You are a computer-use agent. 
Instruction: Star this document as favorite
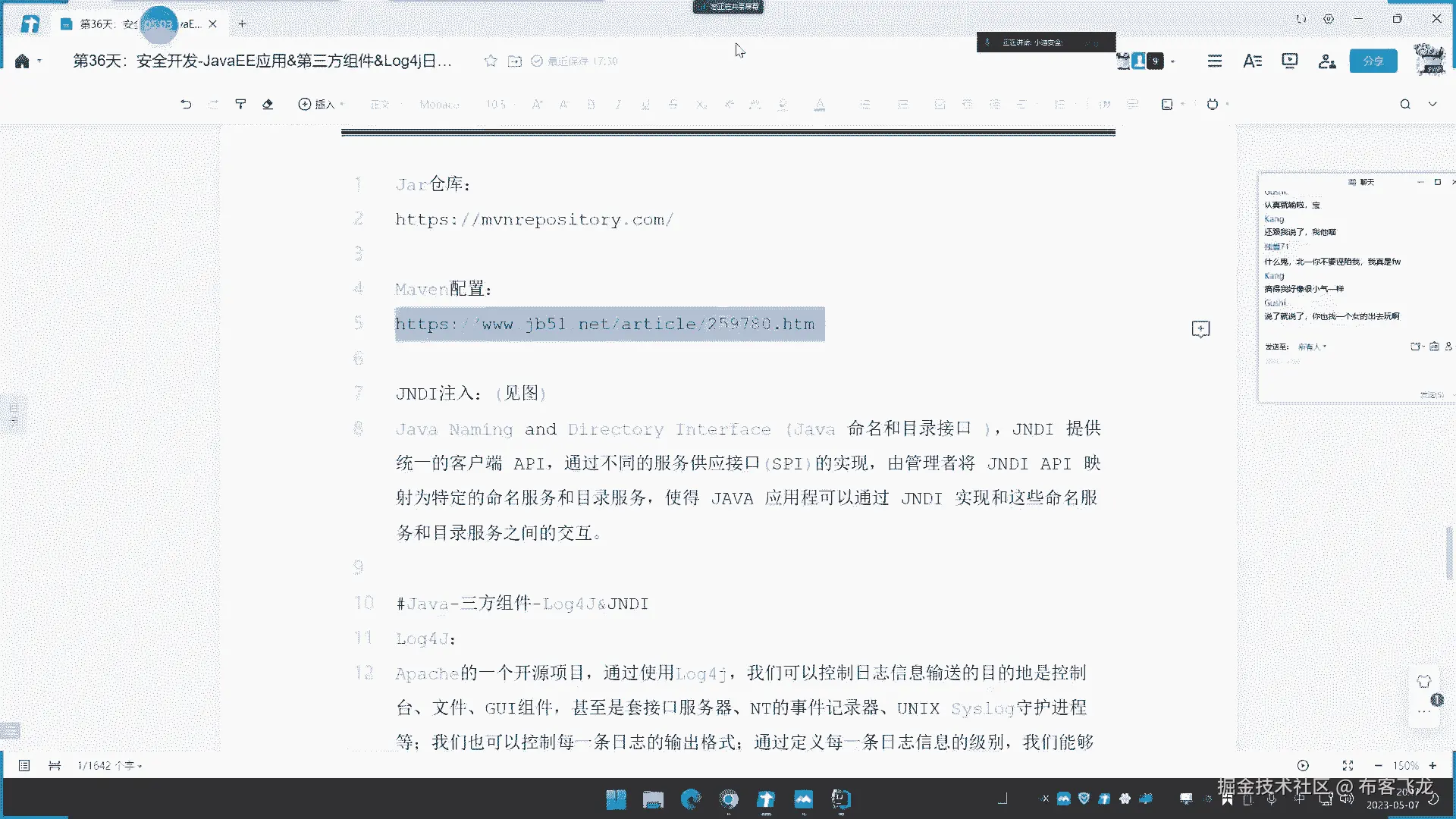(x=491, y=61)
